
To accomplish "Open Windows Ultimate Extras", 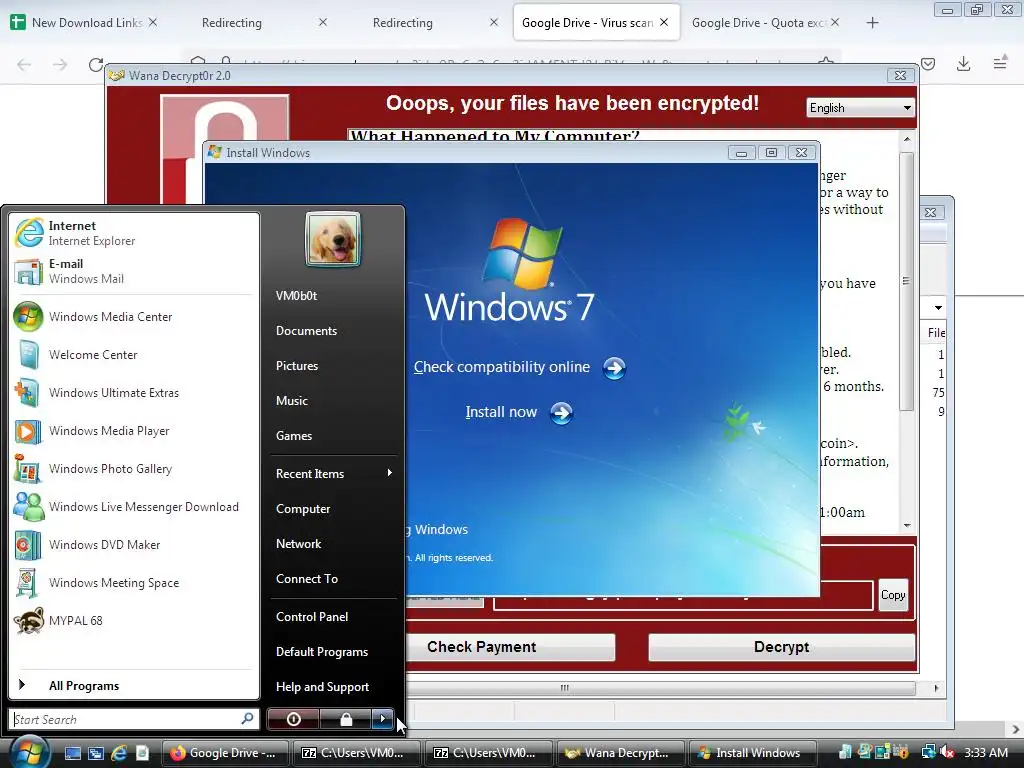I will click(x=134, y=392).
